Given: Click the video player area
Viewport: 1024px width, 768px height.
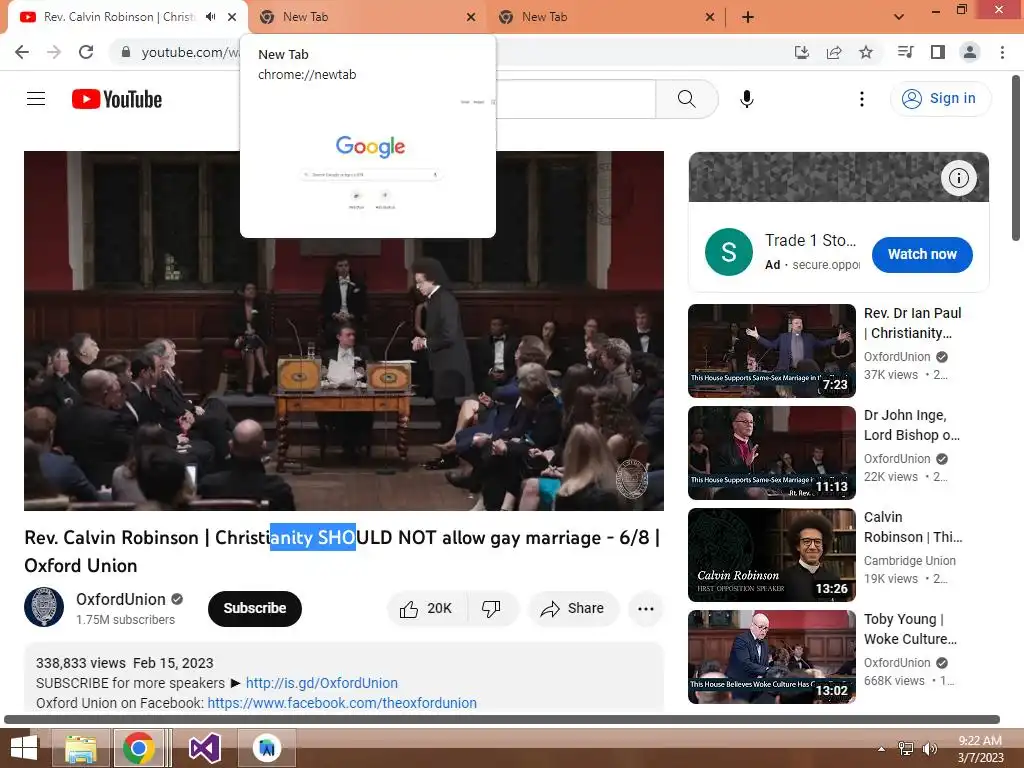Looking at the screenshot, I should 344,330.
